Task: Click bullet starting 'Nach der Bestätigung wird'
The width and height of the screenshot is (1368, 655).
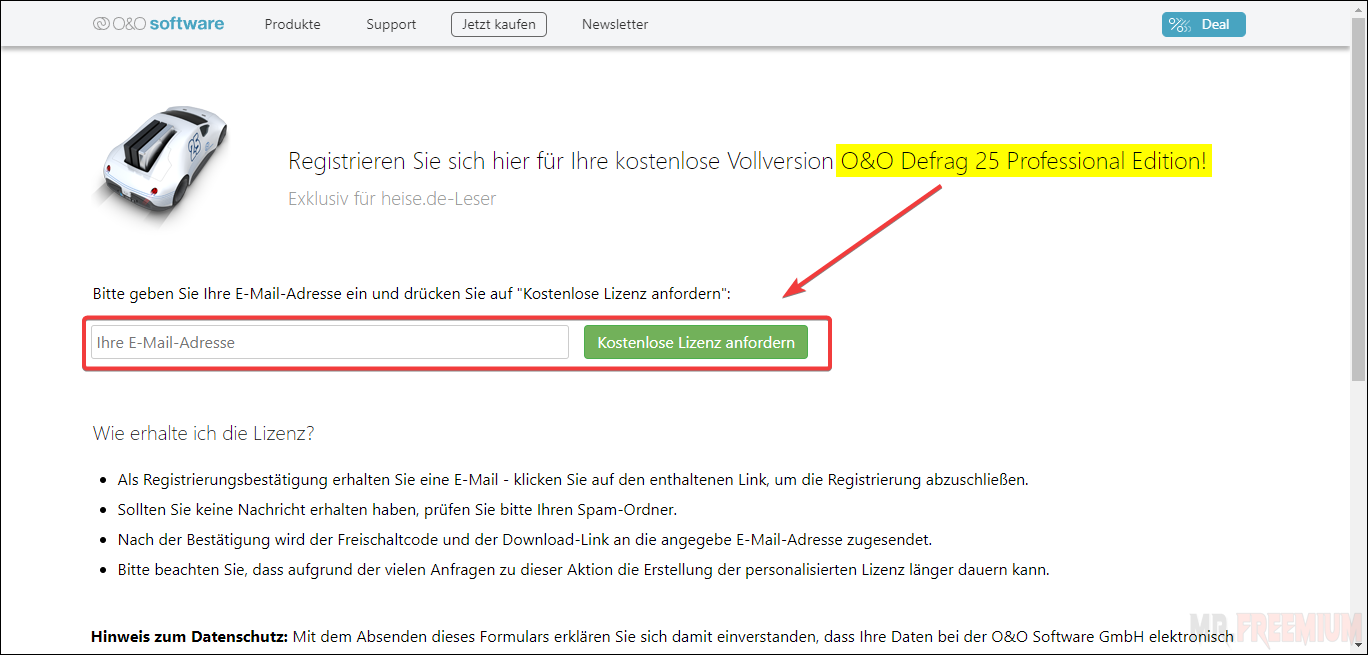Action: 525,540
